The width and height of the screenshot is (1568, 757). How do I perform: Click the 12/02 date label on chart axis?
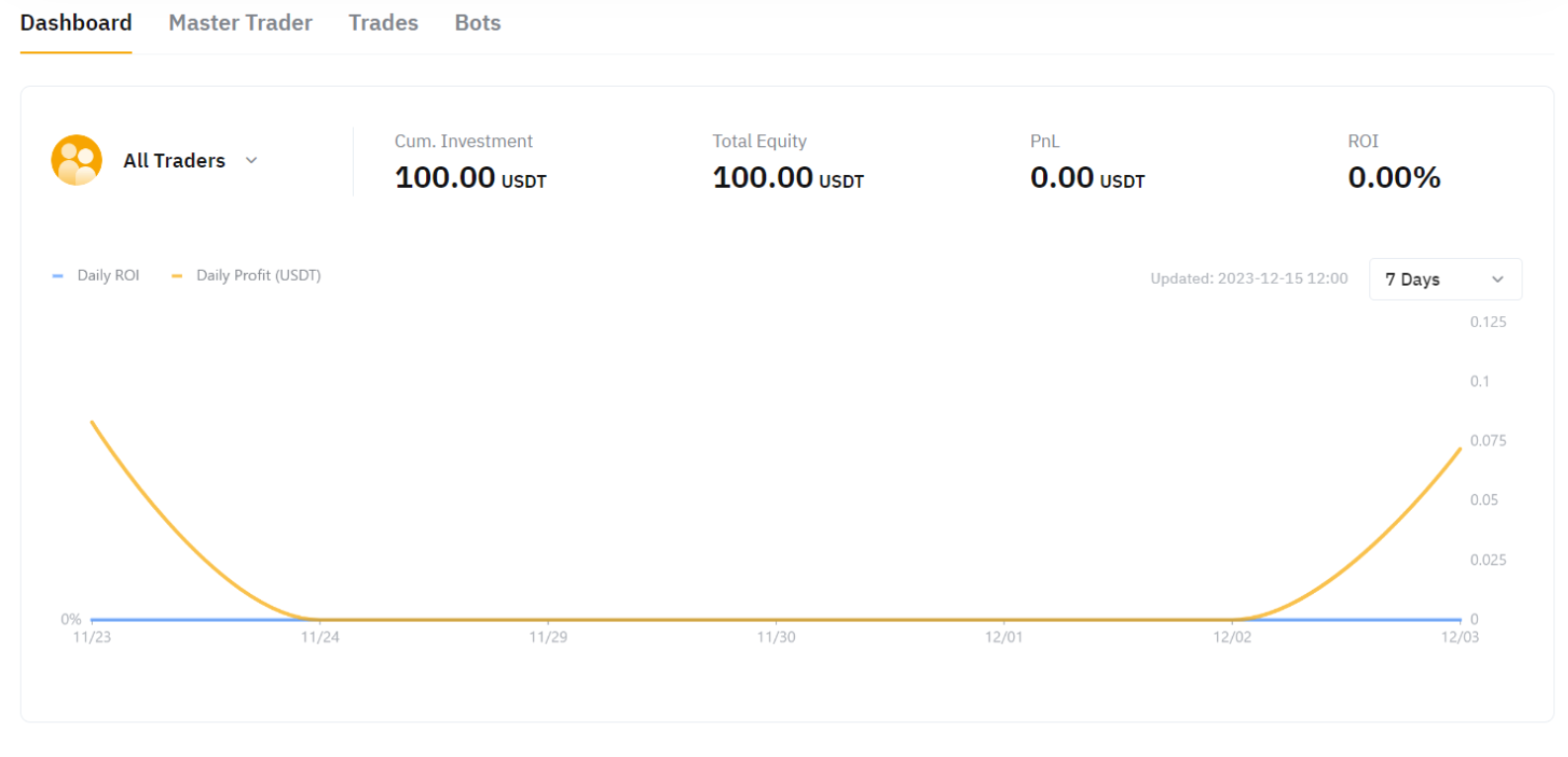point(1232,637)
